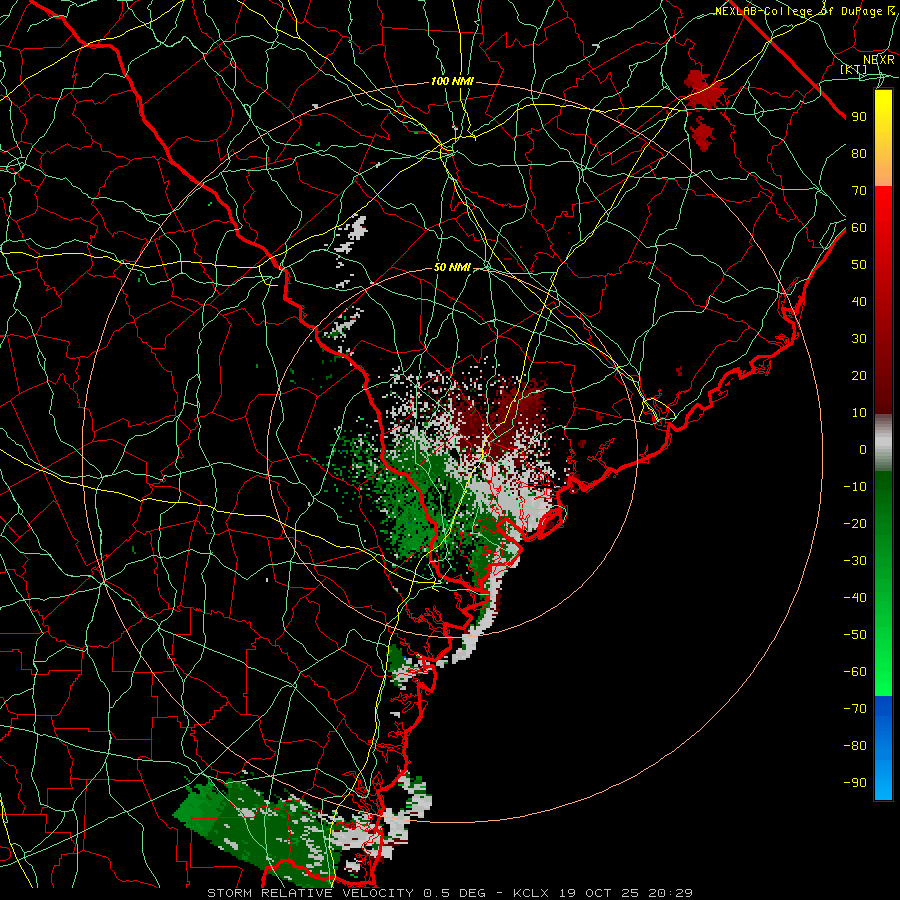Click the "NEXR" label above the color scale
Screen dimensions: 900x900
pos(879,60)
